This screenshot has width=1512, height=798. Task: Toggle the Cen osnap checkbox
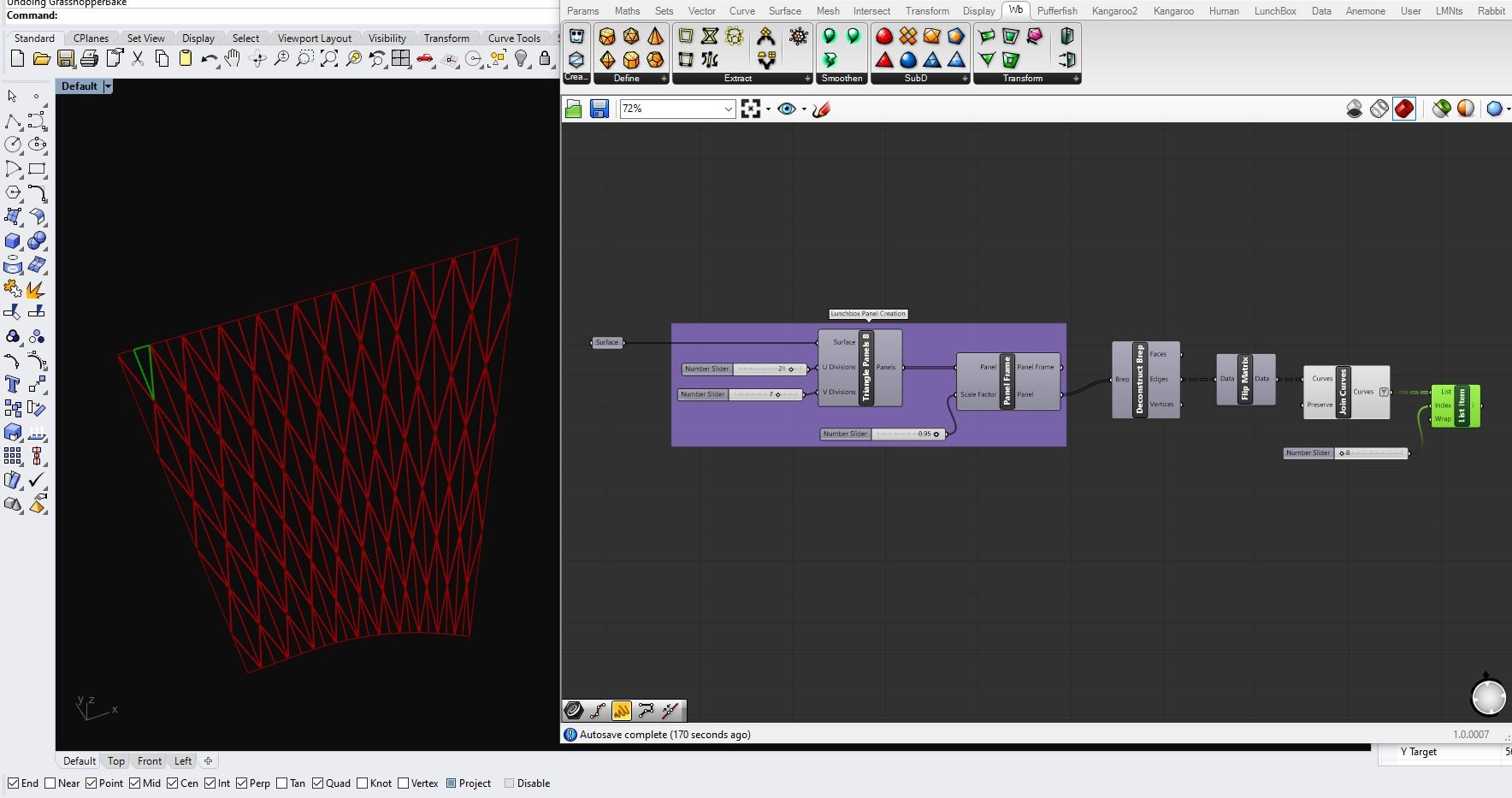(x=173, y=783)
